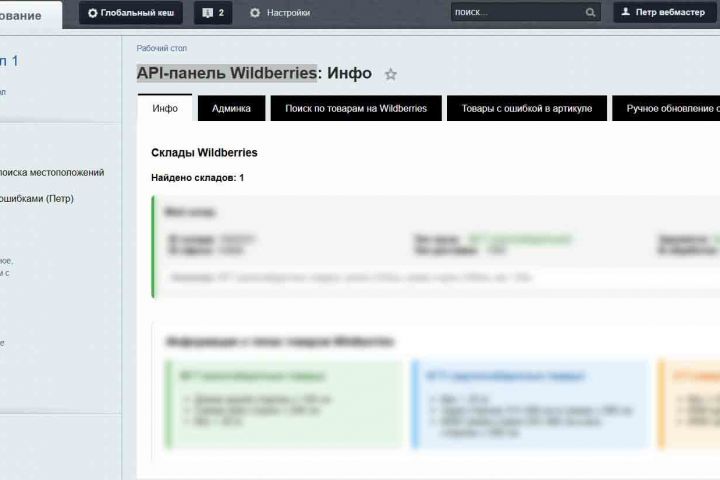Open the Глобальный кеш button
720x480 pixels.
point(131,13)
